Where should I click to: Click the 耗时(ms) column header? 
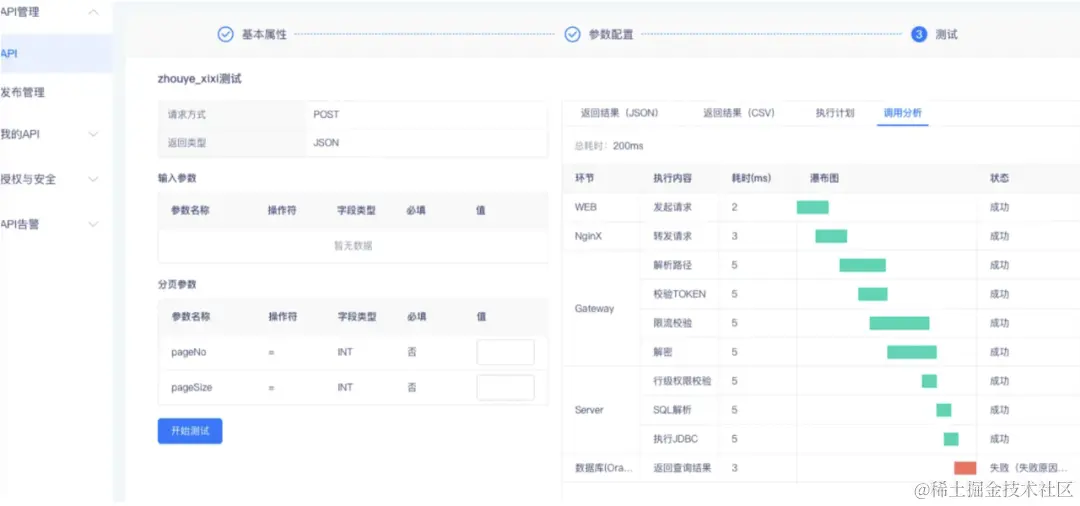point(751,178)
